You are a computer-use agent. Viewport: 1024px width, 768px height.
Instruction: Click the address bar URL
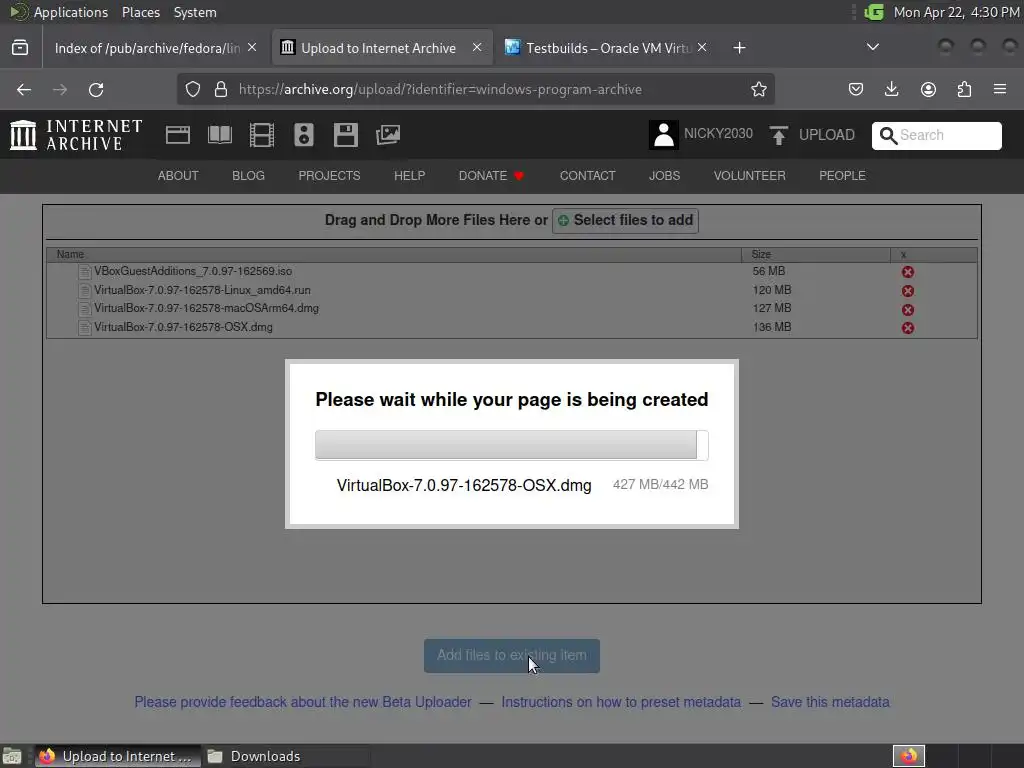pyautogui.click(x=440, y=89)
